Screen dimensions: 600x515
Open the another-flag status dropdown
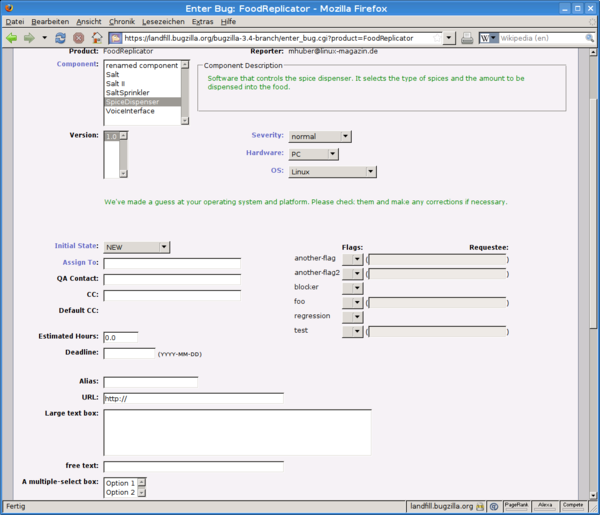click(352, 259)
